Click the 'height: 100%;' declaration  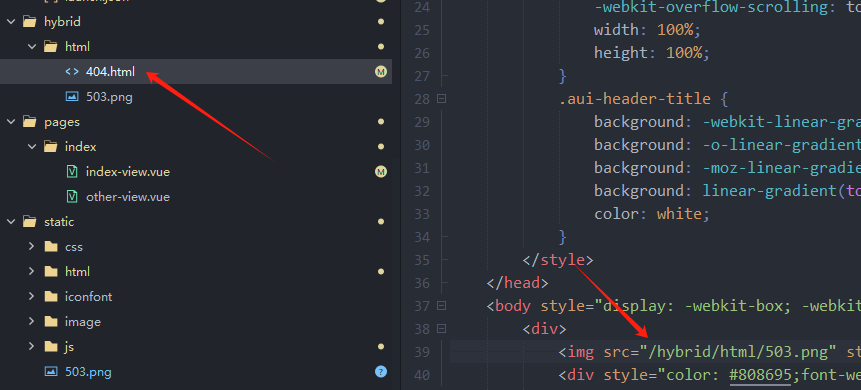pos(652,53)
